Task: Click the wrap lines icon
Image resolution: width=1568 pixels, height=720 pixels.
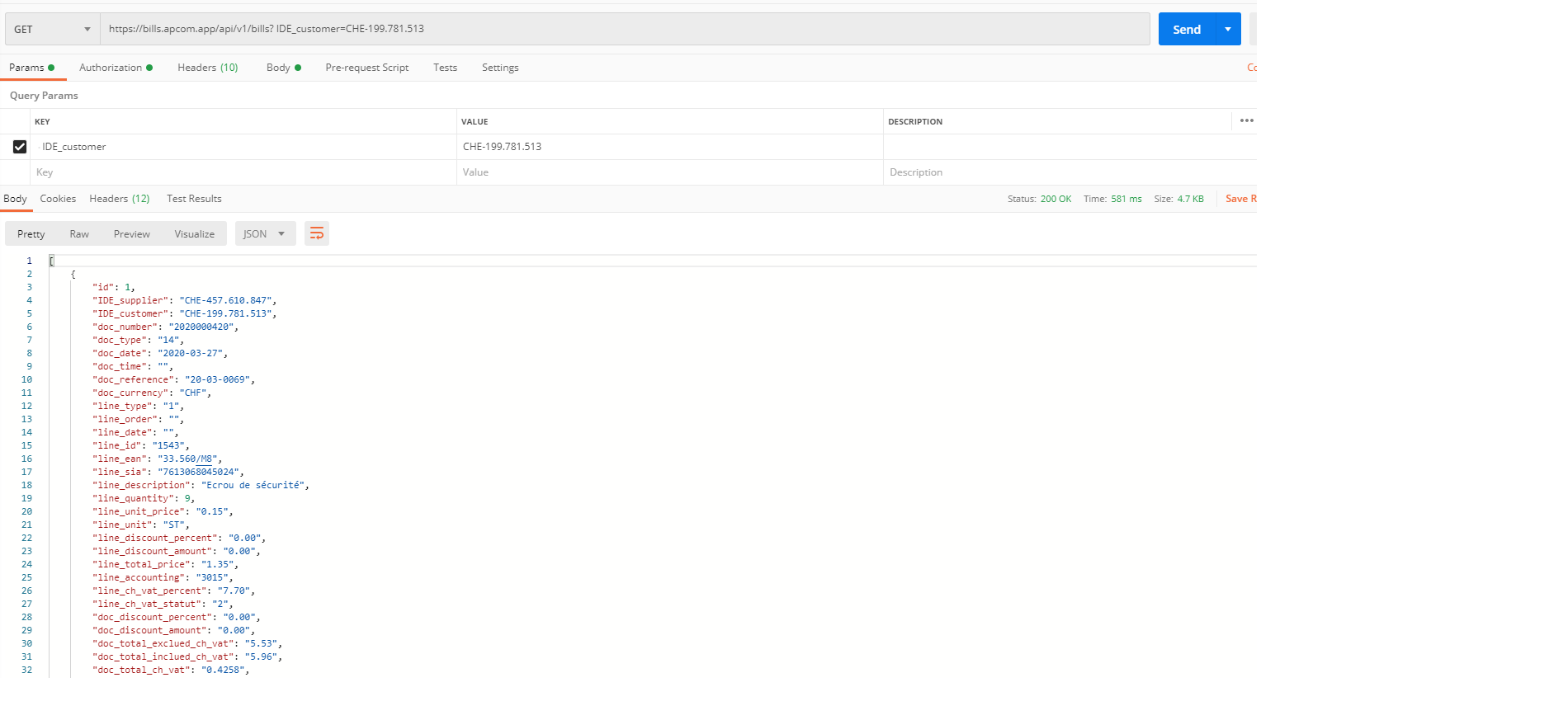Action: [x=317, y=234]
